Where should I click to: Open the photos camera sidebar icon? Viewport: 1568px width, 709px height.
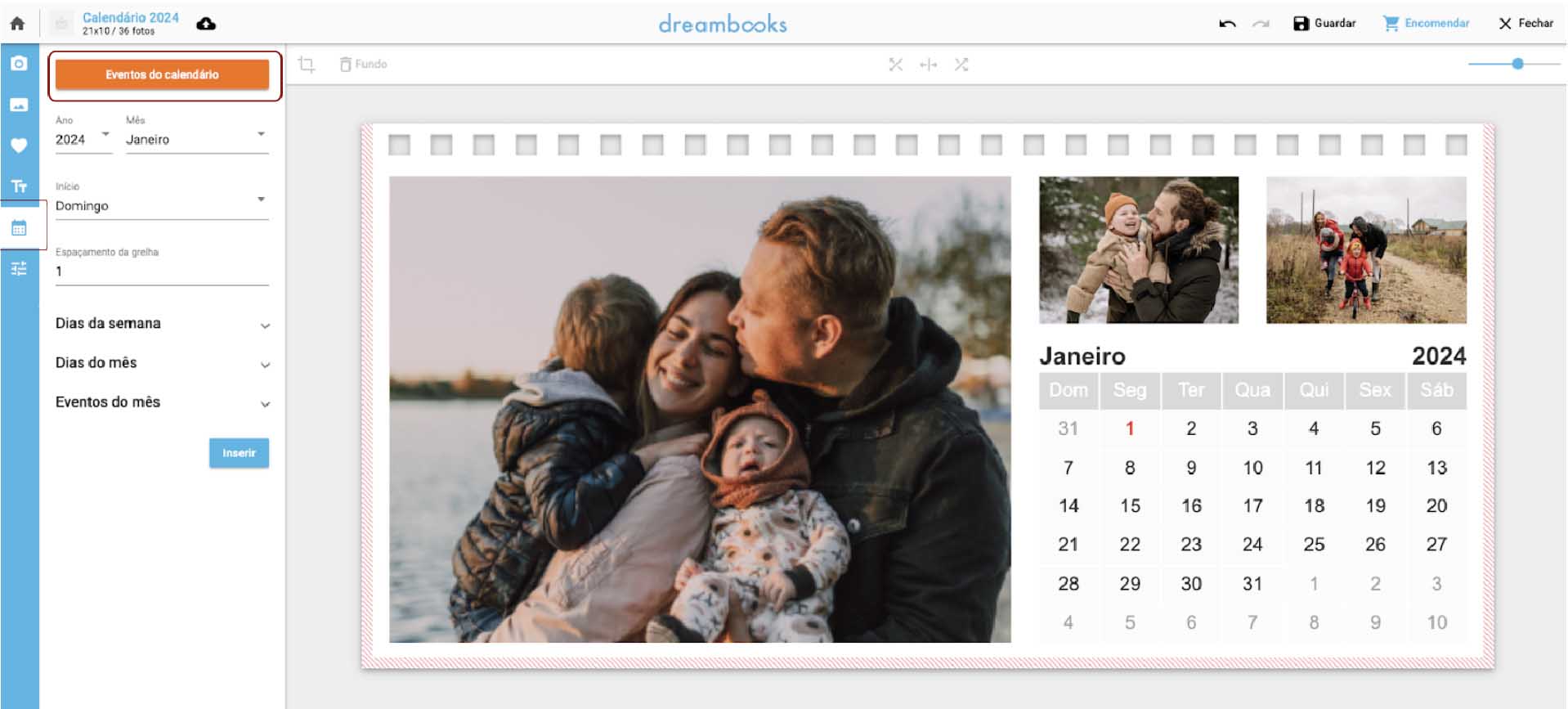19,64
